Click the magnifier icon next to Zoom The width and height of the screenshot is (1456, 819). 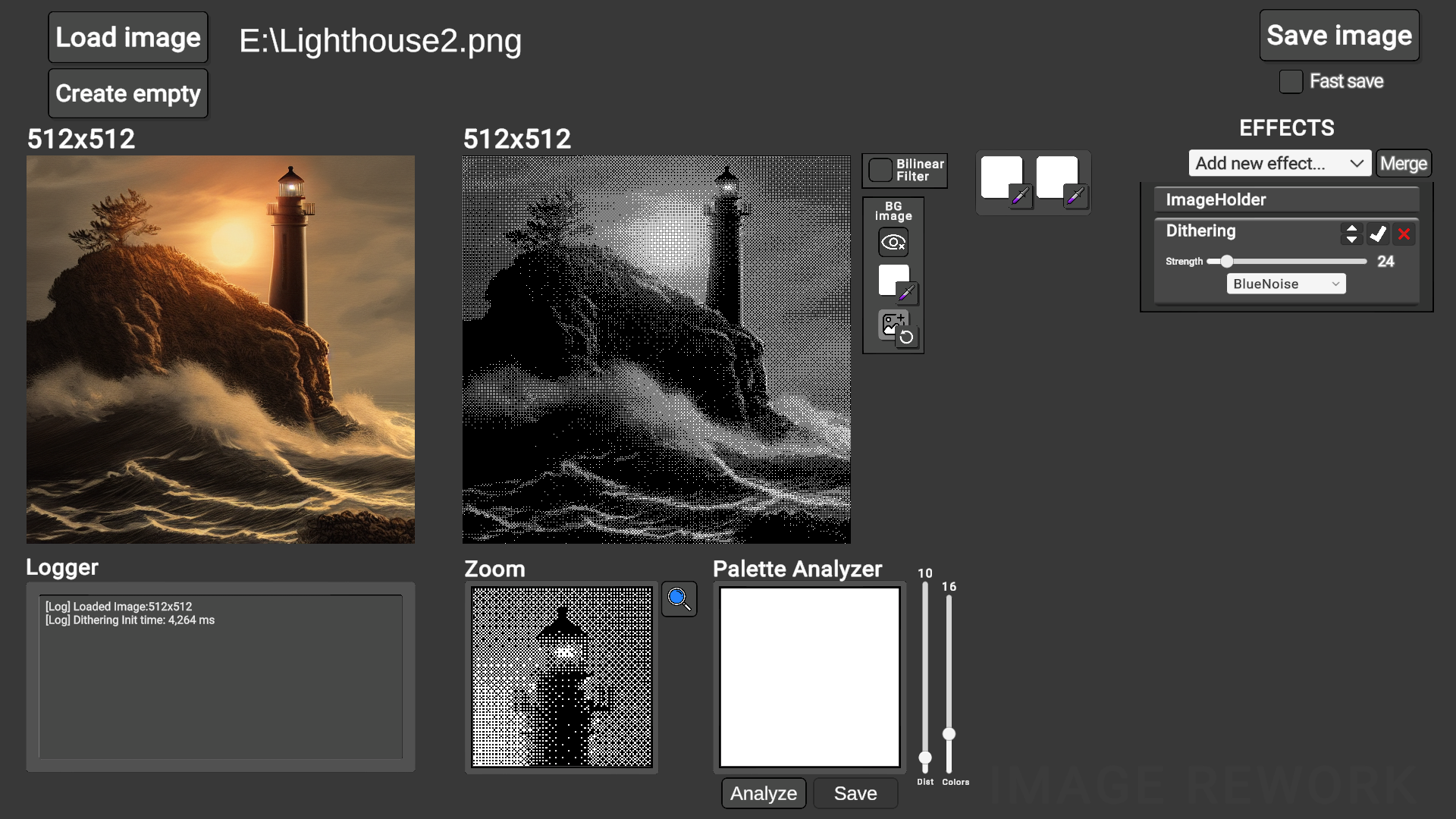tap(679, 600)
